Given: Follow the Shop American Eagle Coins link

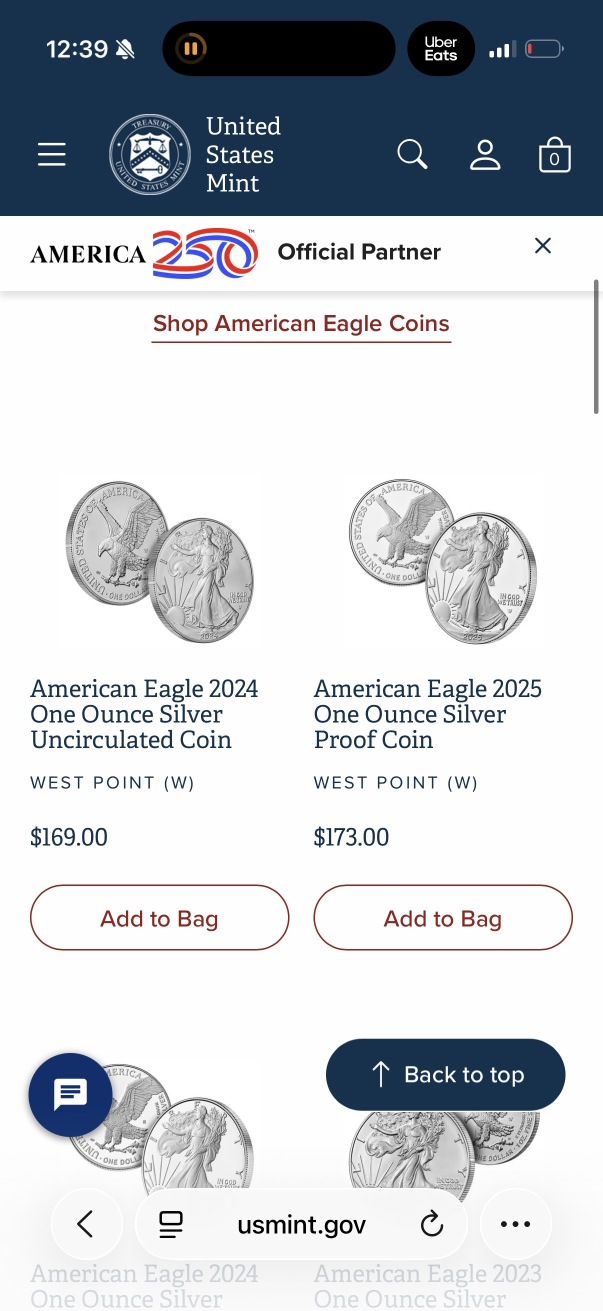Looking at the screenshot, I should point(301,324).
